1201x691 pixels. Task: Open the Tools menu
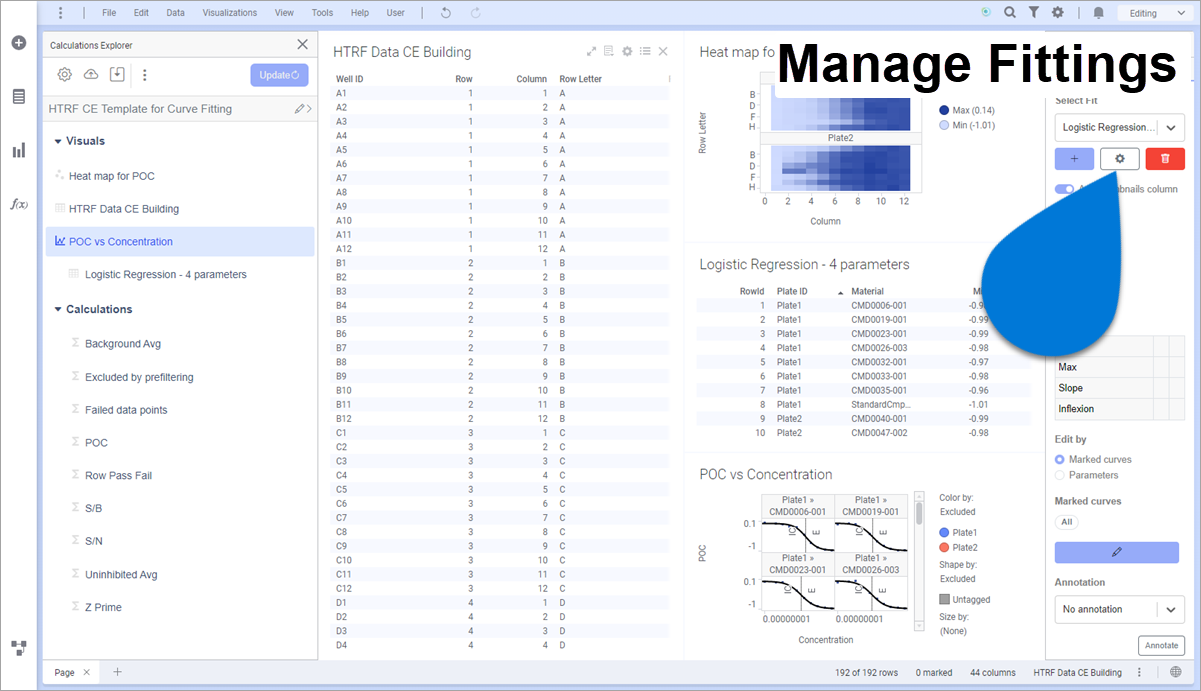pos(322,13)
